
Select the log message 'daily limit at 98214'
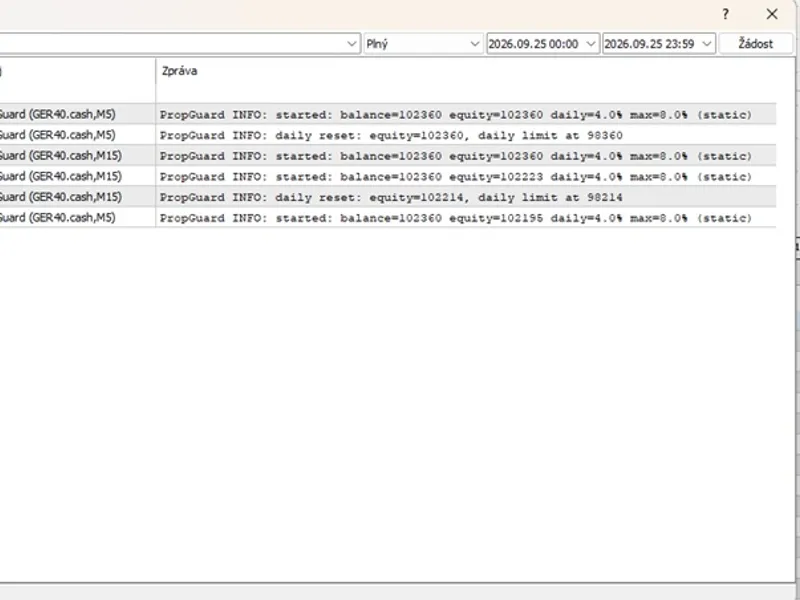[x=391, y=197]
